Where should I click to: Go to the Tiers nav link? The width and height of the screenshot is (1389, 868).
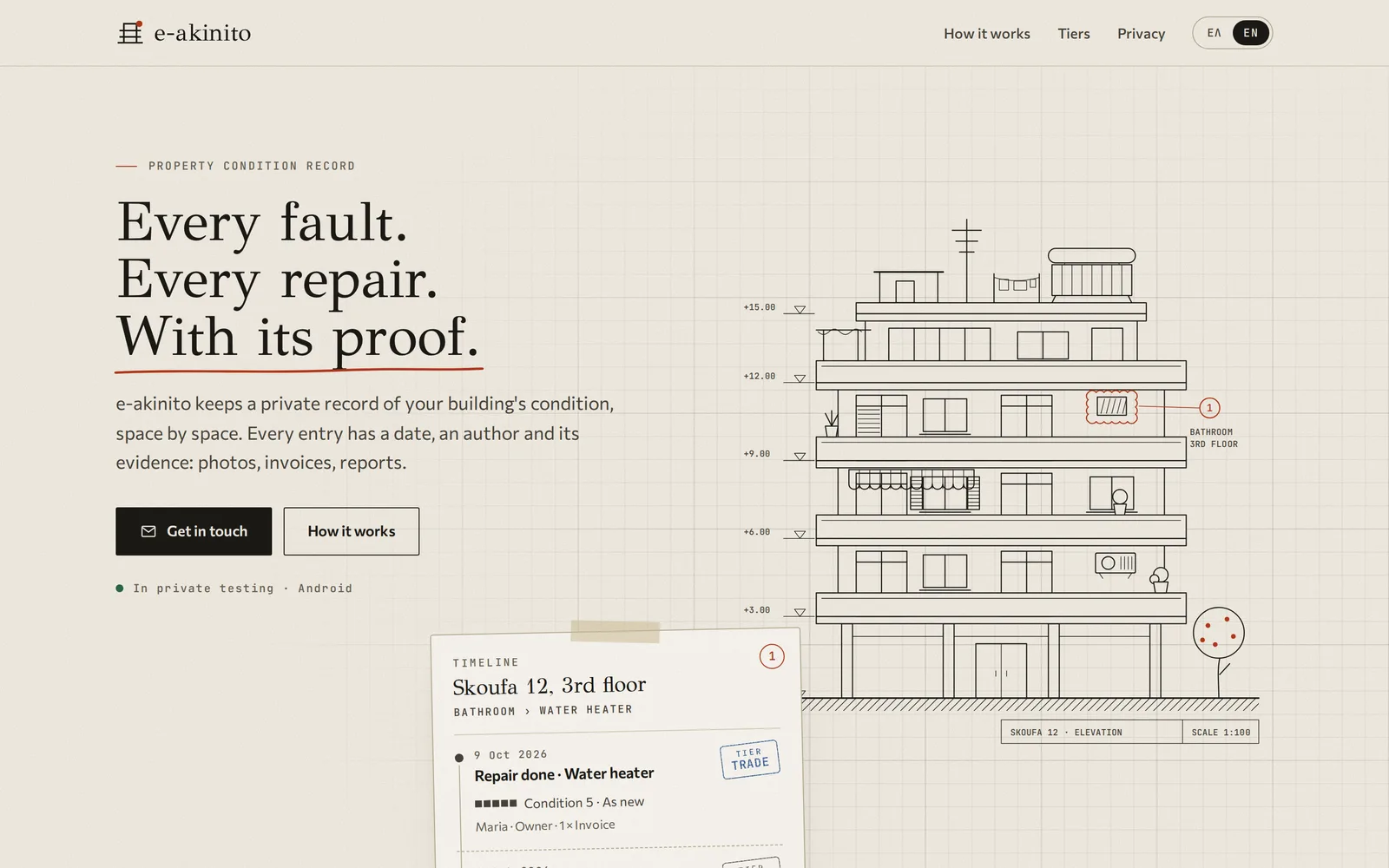tap(1074, 34)
